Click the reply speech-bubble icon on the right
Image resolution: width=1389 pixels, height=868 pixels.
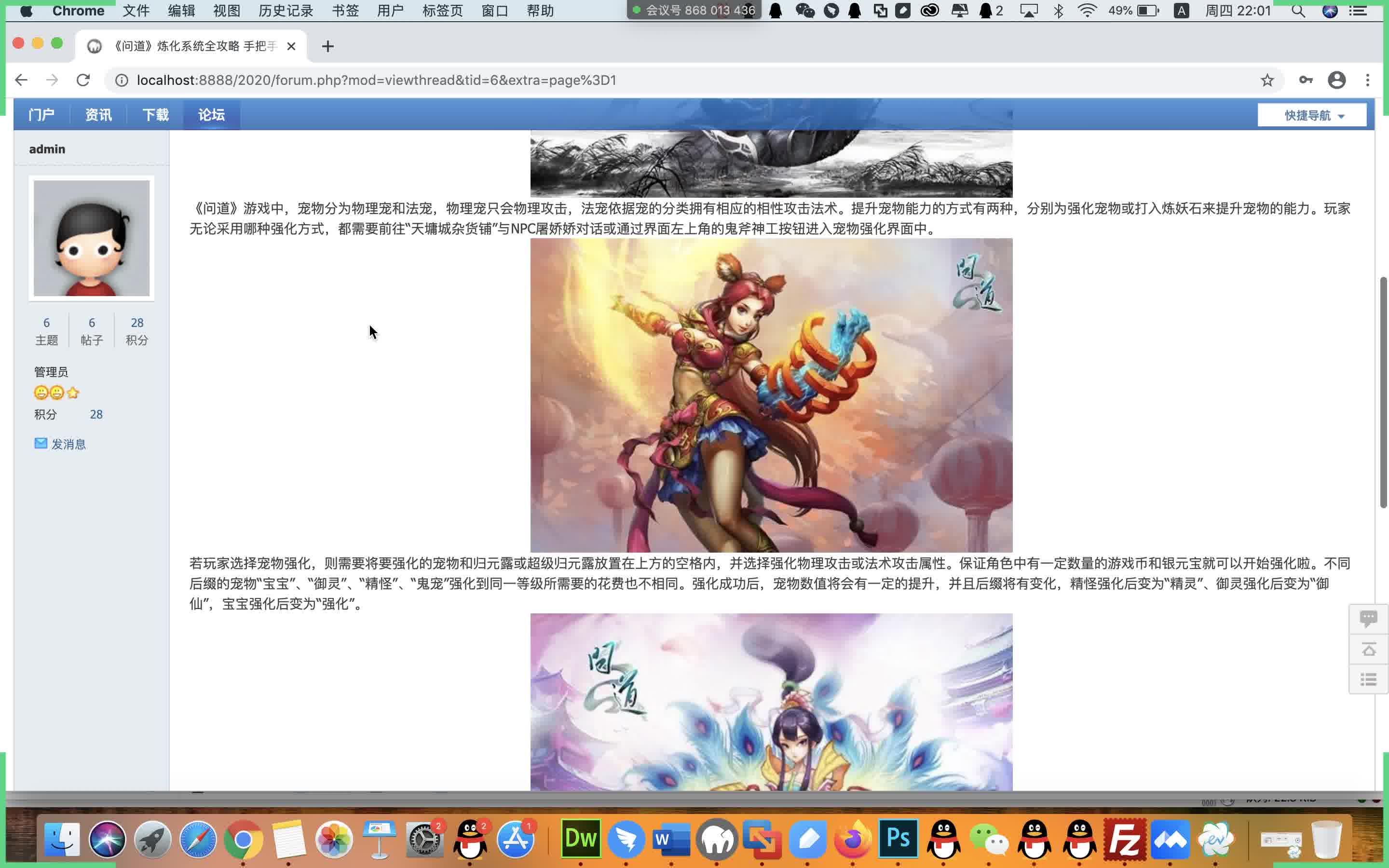[x=1368, y=618]
